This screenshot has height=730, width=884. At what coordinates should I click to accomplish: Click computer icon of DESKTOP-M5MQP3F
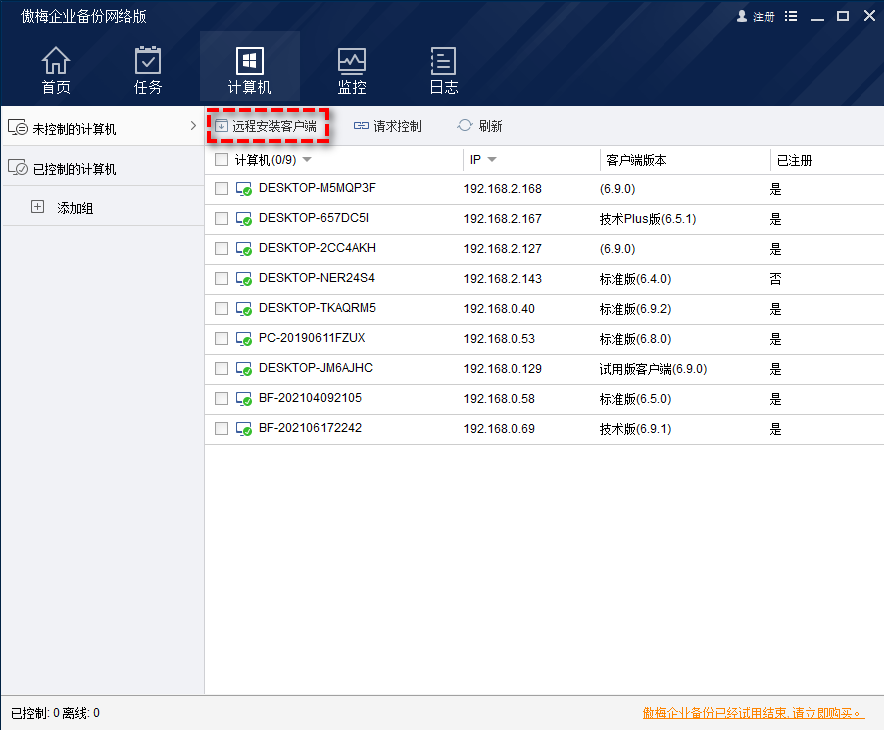(x=244, y=189)
